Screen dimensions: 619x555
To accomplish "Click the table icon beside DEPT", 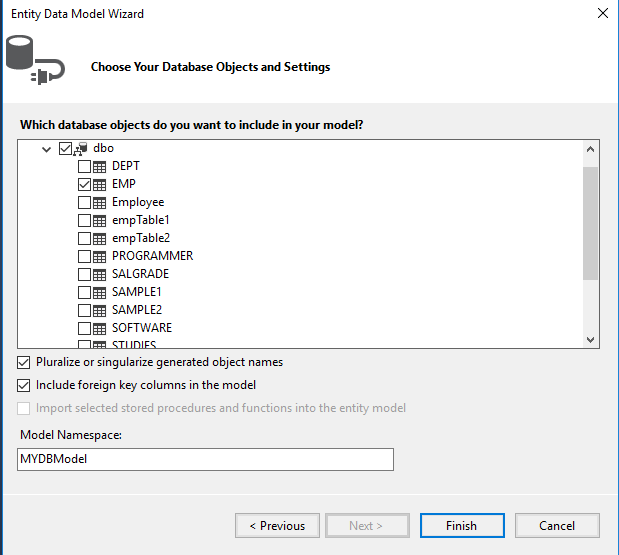I will click(100, 167).
